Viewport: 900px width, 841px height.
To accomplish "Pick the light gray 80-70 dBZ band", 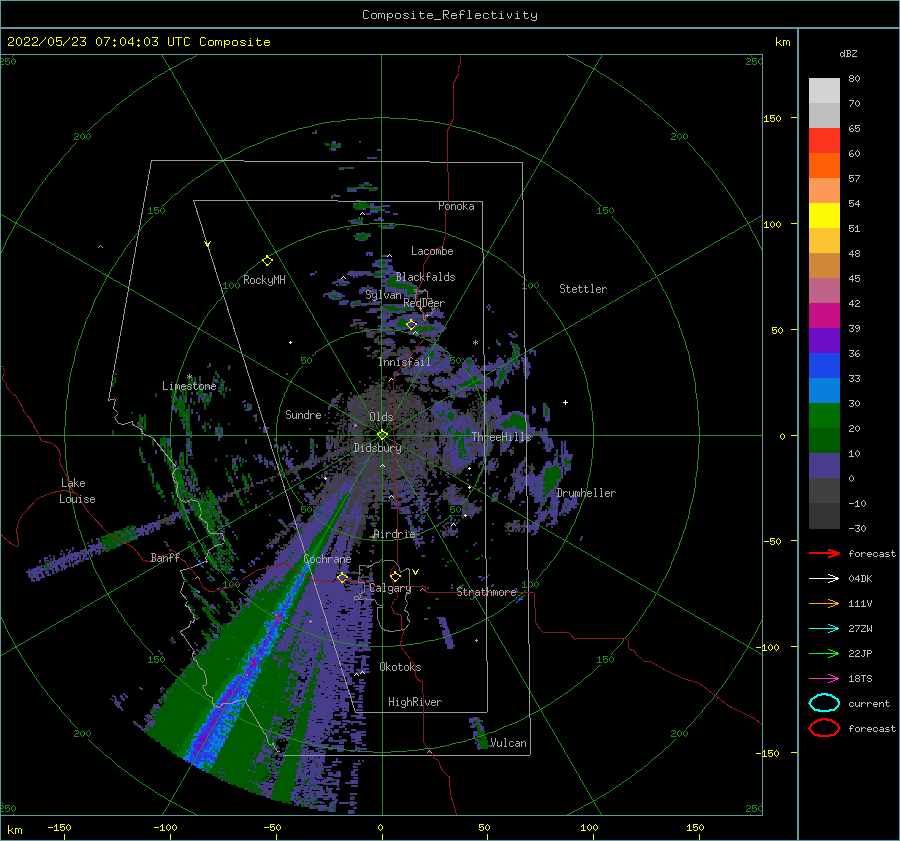I will [824, 91].
